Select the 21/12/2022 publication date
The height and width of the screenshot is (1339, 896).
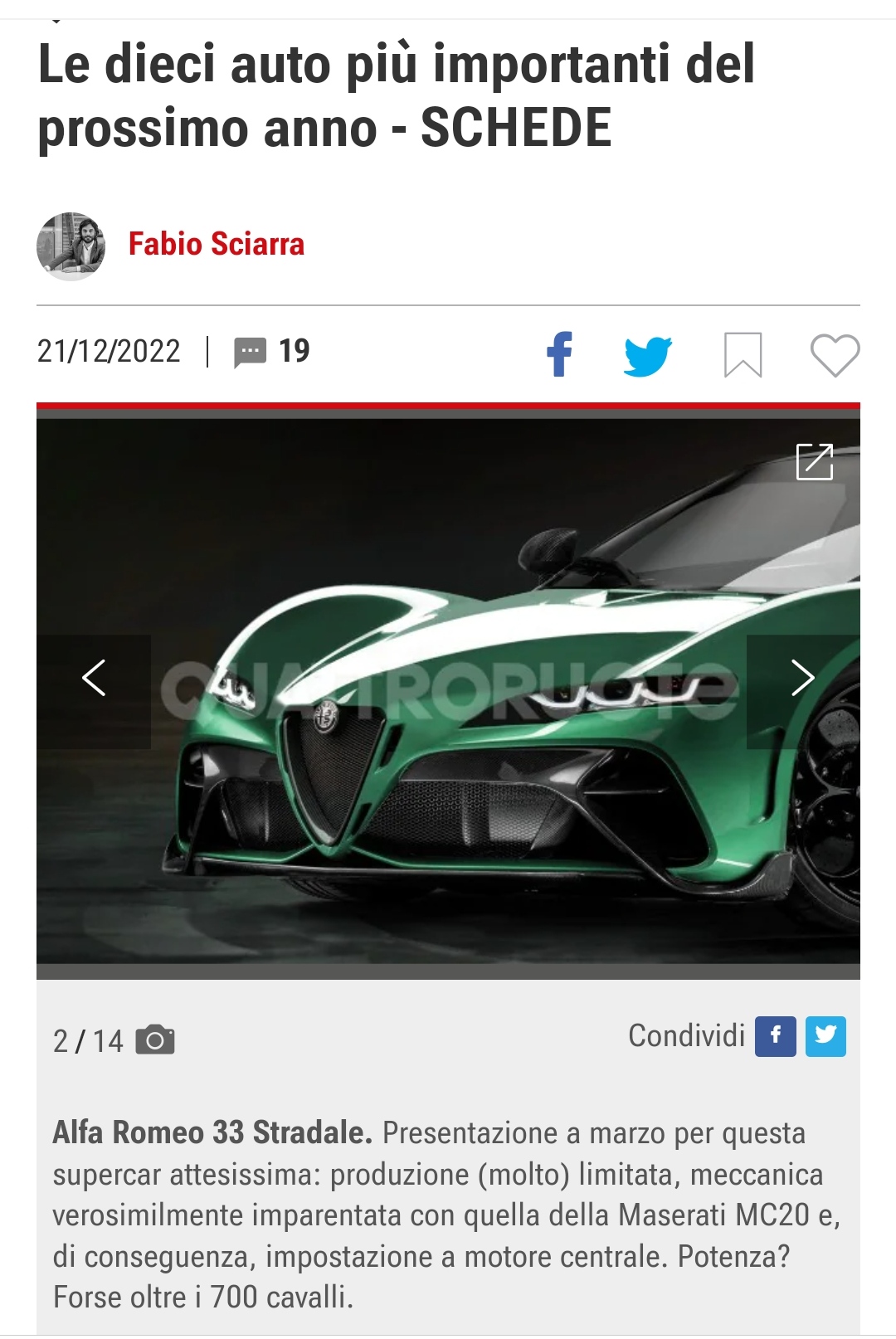[x=109, y=352]
